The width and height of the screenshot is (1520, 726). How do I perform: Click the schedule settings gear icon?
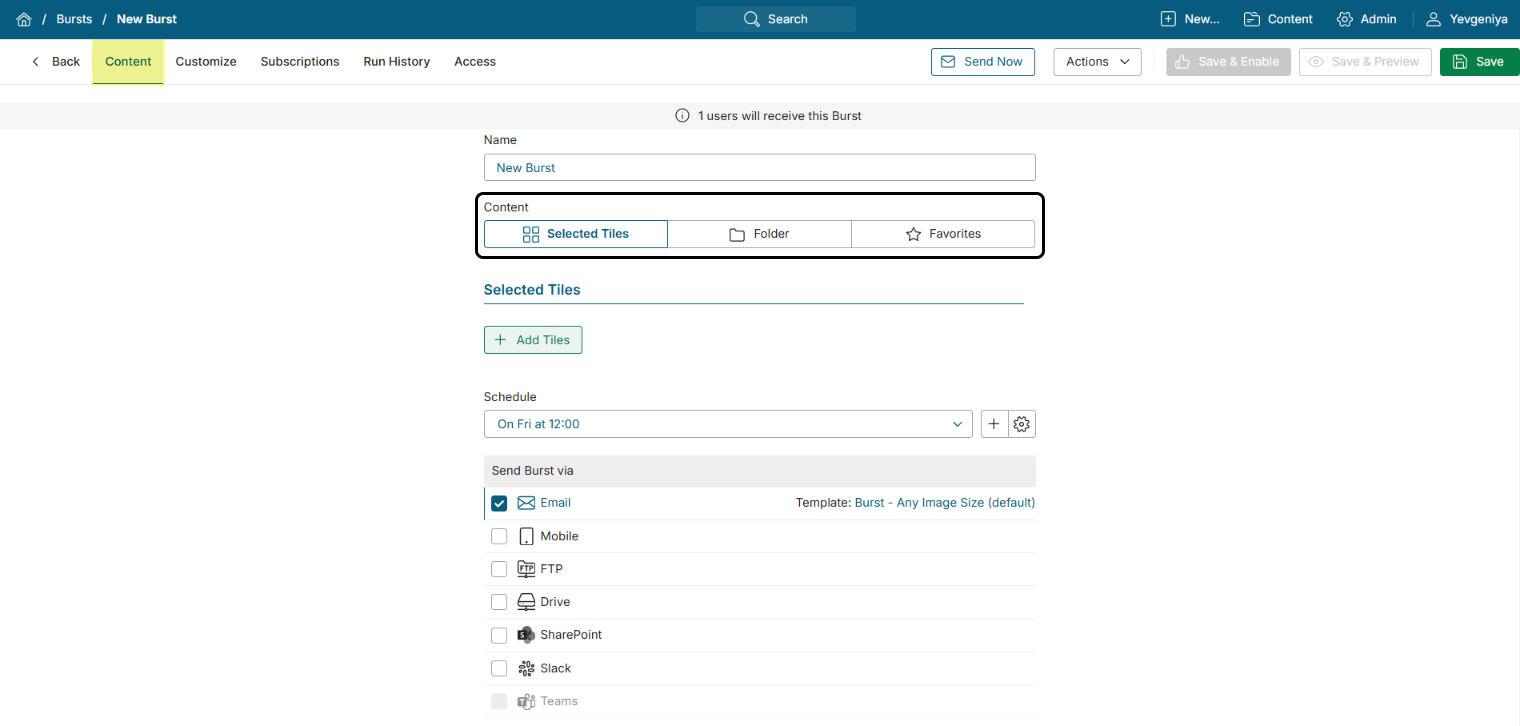point(1021,424)
